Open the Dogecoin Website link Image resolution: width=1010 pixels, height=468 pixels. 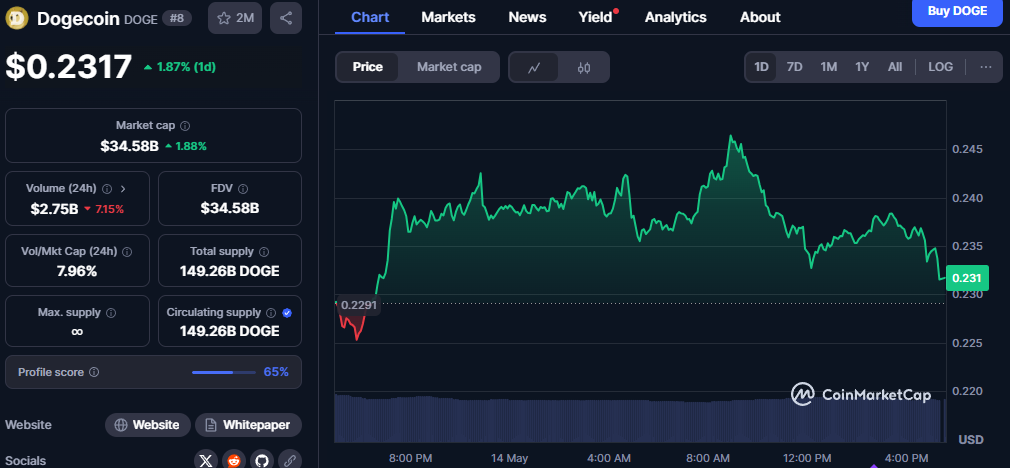coord(148,425)
